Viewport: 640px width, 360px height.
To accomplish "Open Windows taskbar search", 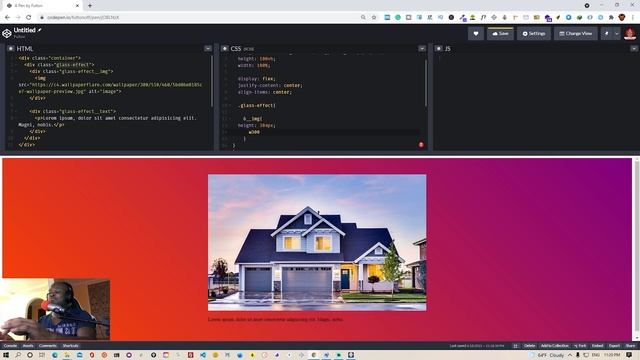I will click(18, 355).
